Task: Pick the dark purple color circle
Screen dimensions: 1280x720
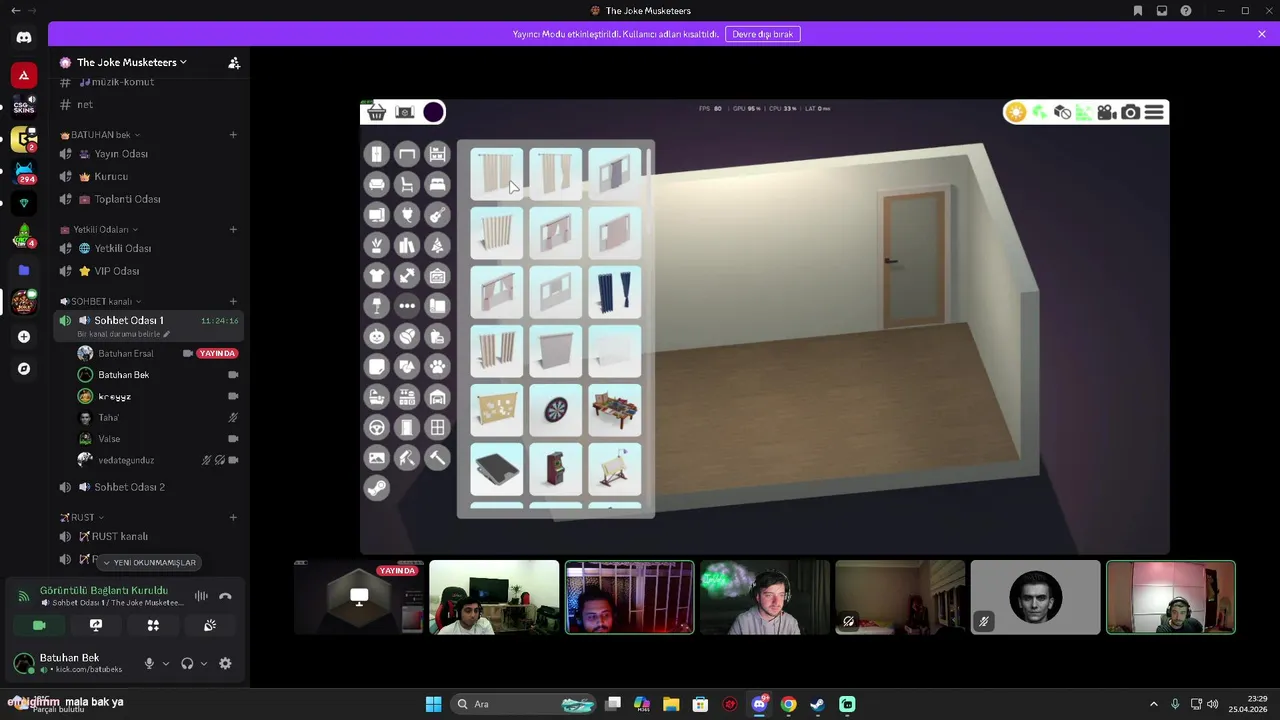Action: tap(433, 112)
